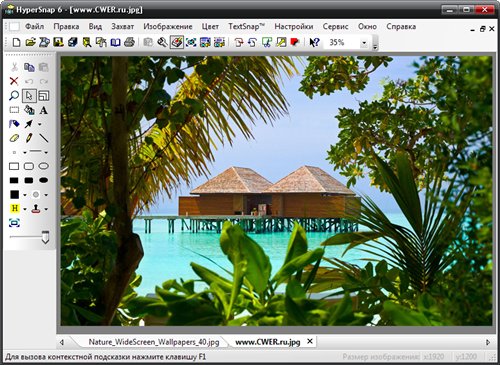
Task: Select the color picker tool
Action: coord(14,124)
